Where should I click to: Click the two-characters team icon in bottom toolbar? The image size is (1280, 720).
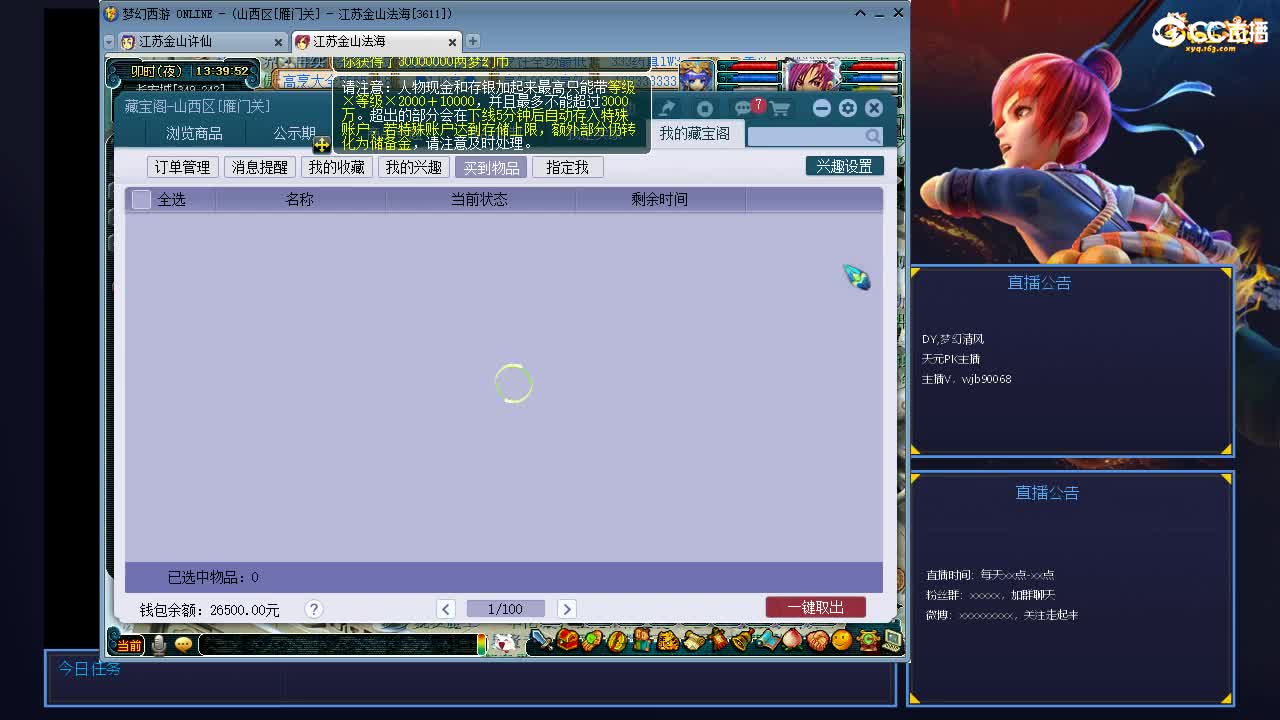tap(642, 640)
